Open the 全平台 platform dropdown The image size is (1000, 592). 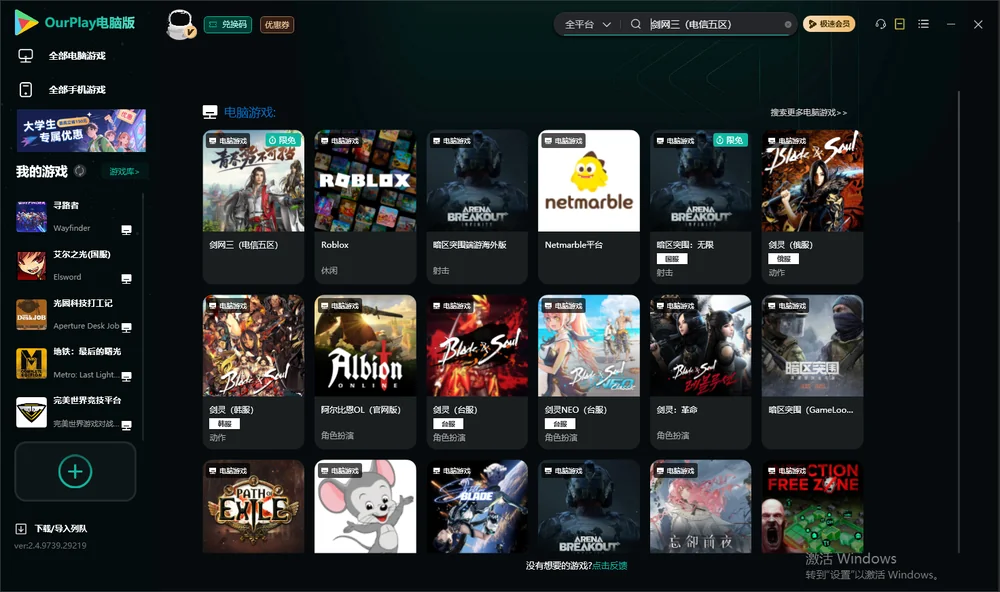587,24
